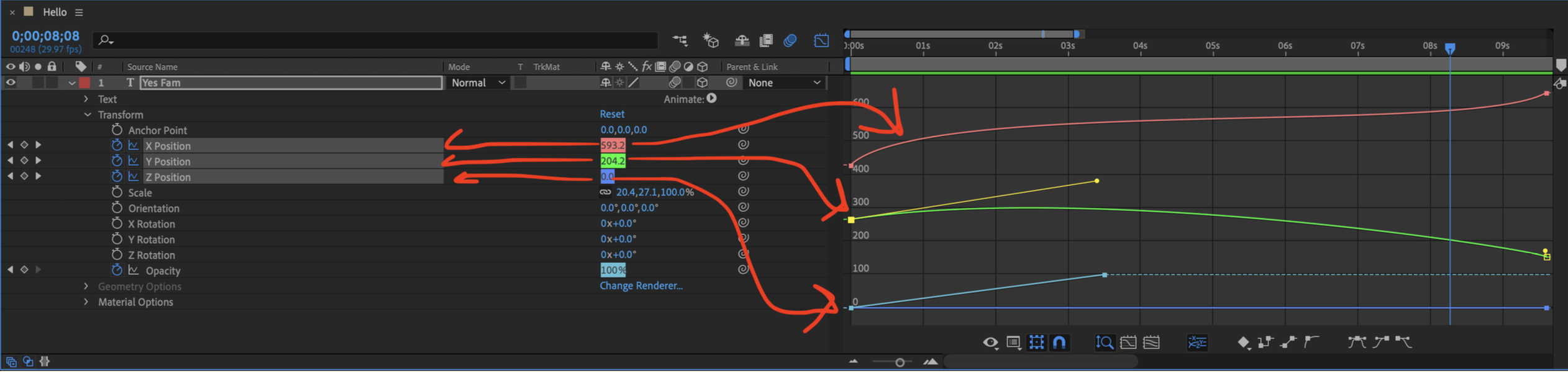The width and height of the screenshot is (1568, 376).
Task: Open the Edit selected keyframes diamond menu
Action: (x=1244, y=342)
